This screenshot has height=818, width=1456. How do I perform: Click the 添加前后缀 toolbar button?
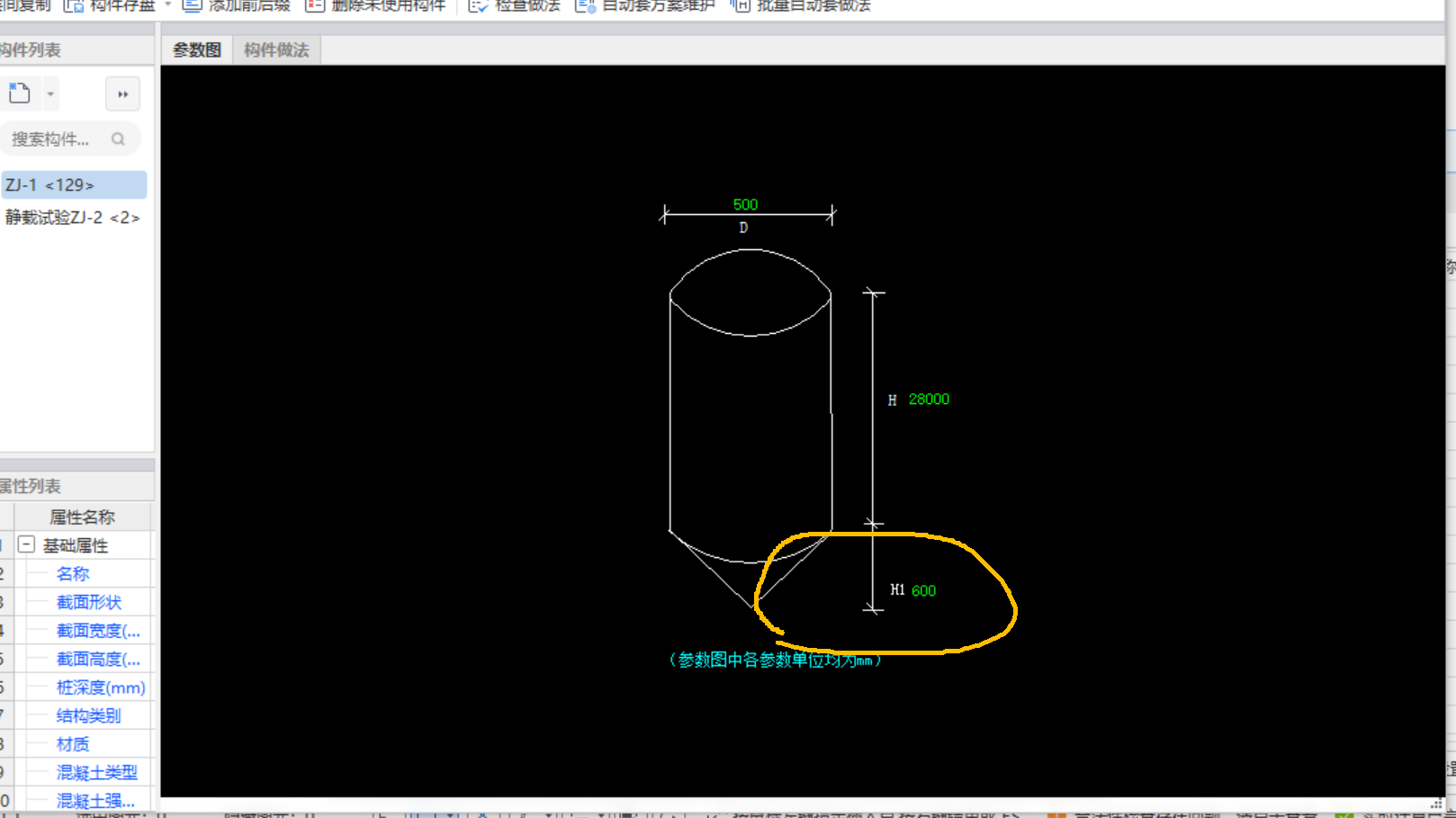[237, 5]
